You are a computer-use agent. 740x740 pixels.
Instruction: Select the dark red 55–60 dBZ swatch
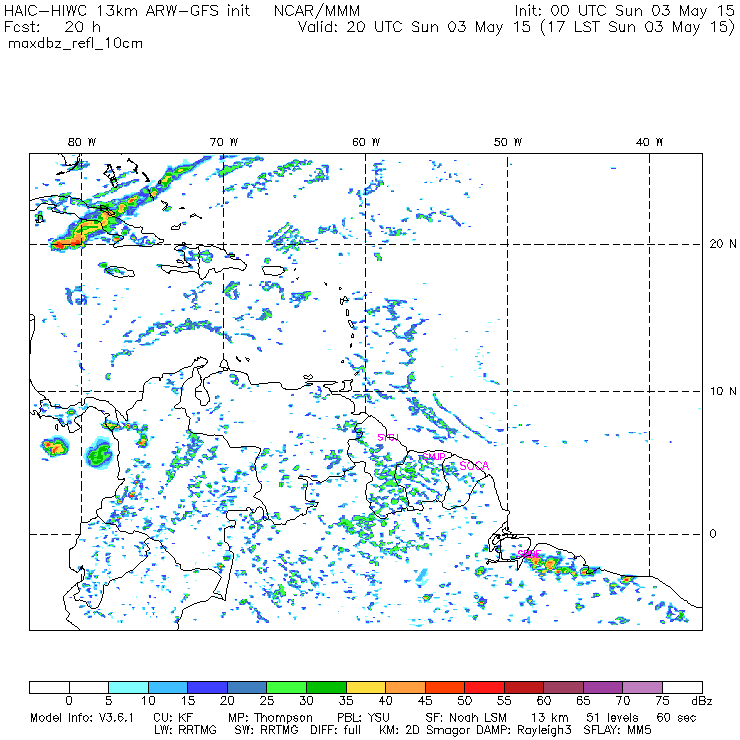tap(524, 687)
